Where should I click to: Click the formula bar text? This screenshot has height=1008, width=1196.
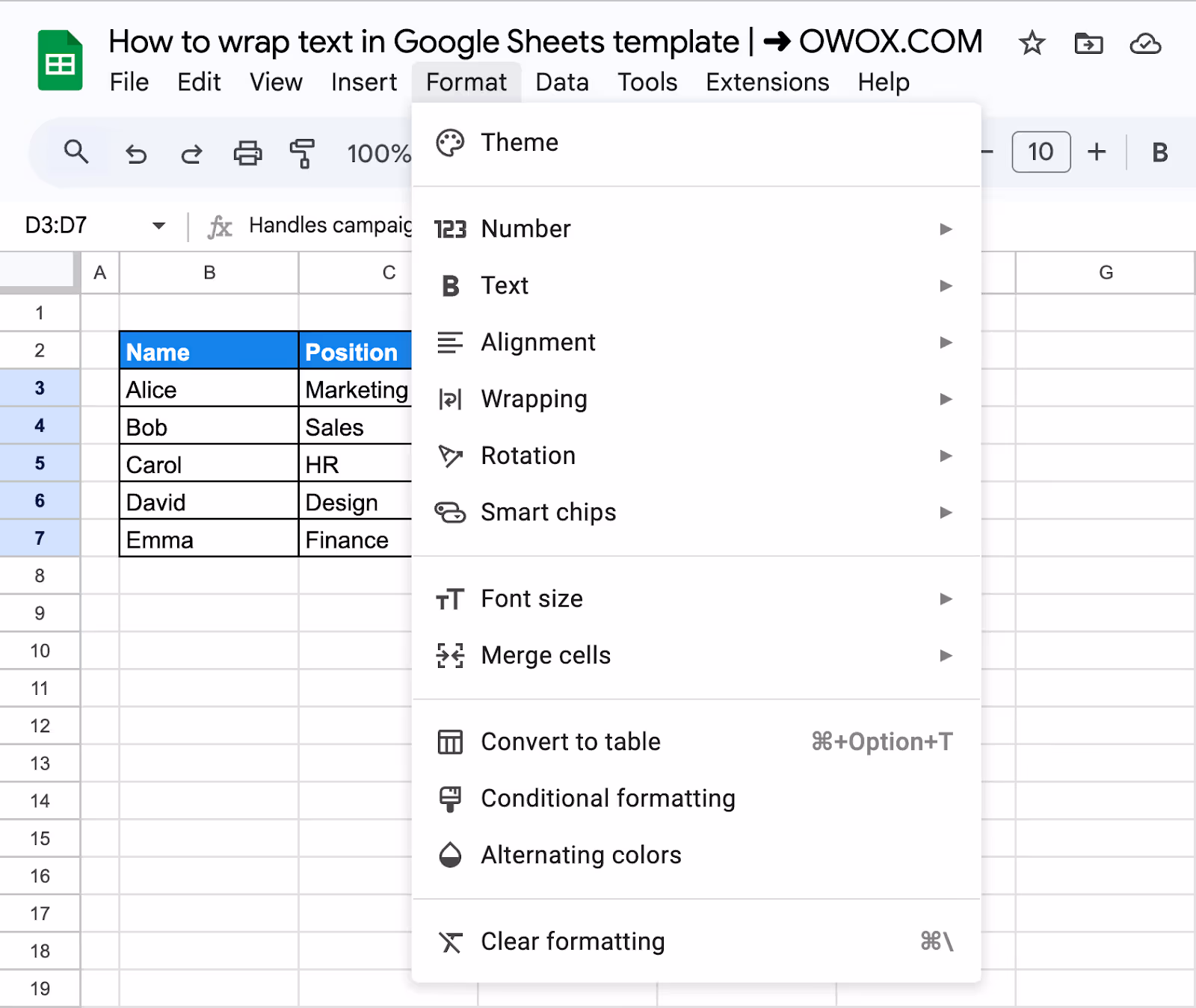330,225
